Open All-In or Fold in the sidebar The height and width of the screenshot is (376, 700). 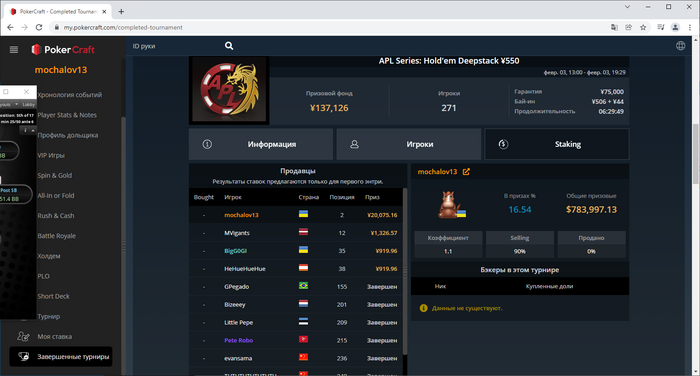pos(56,195)
